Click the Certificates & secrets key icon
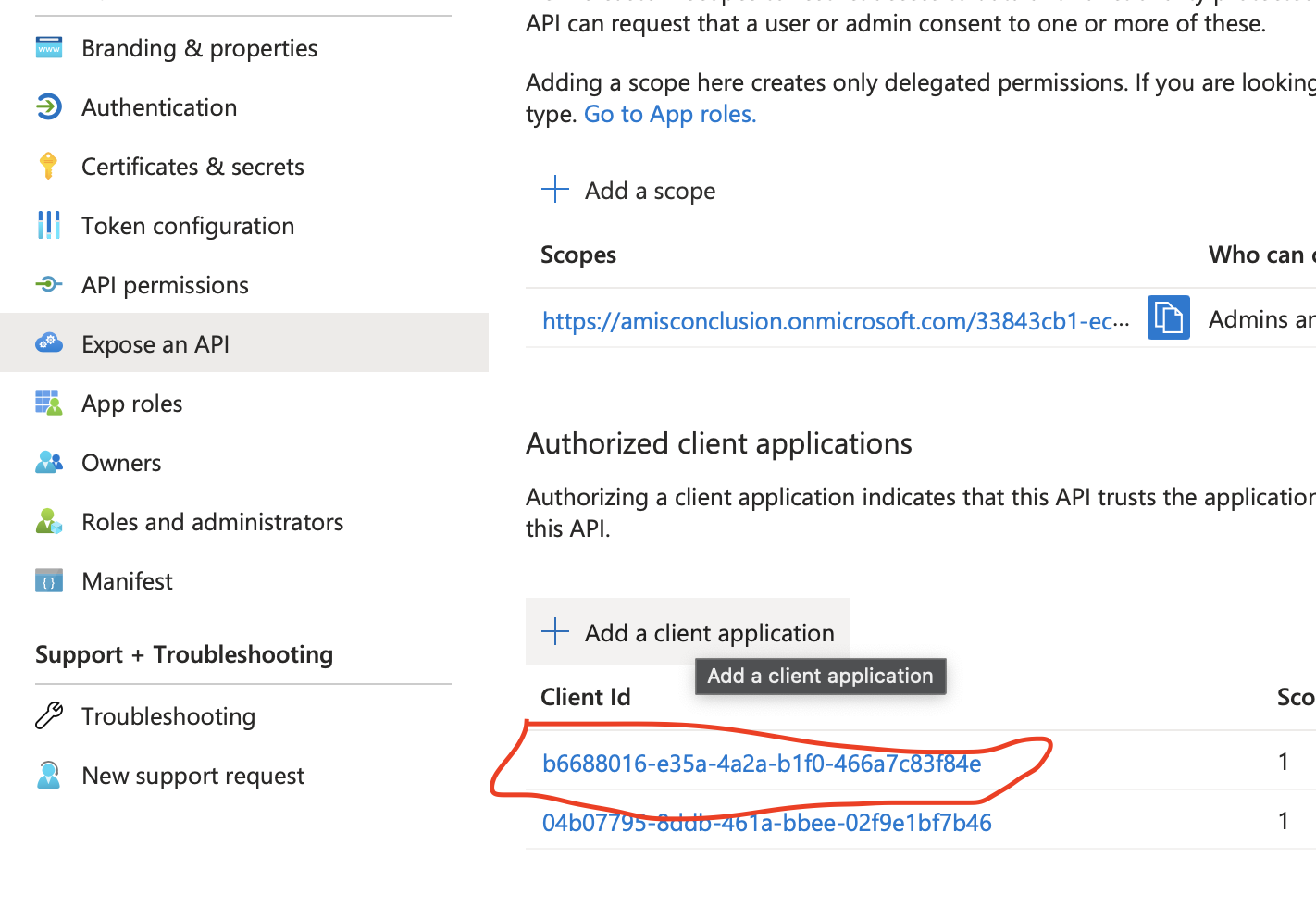1316x907 pixels. click(x=48, y=166)
